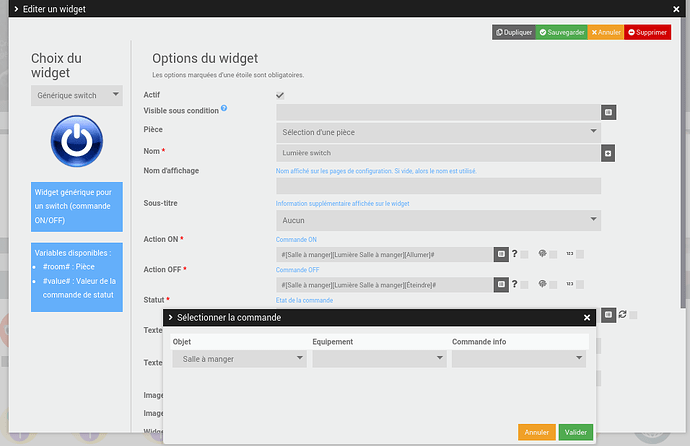The height and width of the screenshot is (446, 690).
Task: Toggle the fingerprint checkbox for Action ON
Action: coord(553,255)
